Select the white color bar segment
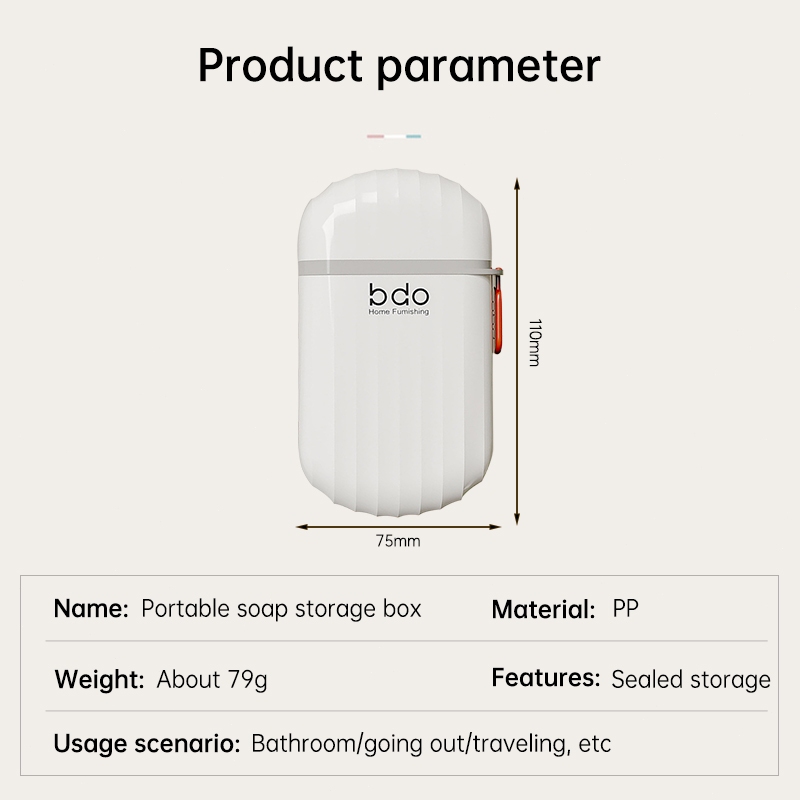Viewport: 800px width, 800px height. pyautogui.click(x=395, y=136)
